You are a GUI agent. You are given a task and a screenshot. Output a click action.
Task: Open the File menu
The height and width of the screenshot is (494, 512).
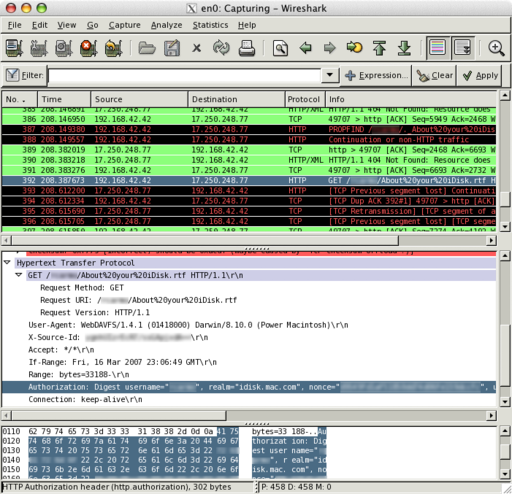pos(15,25)
